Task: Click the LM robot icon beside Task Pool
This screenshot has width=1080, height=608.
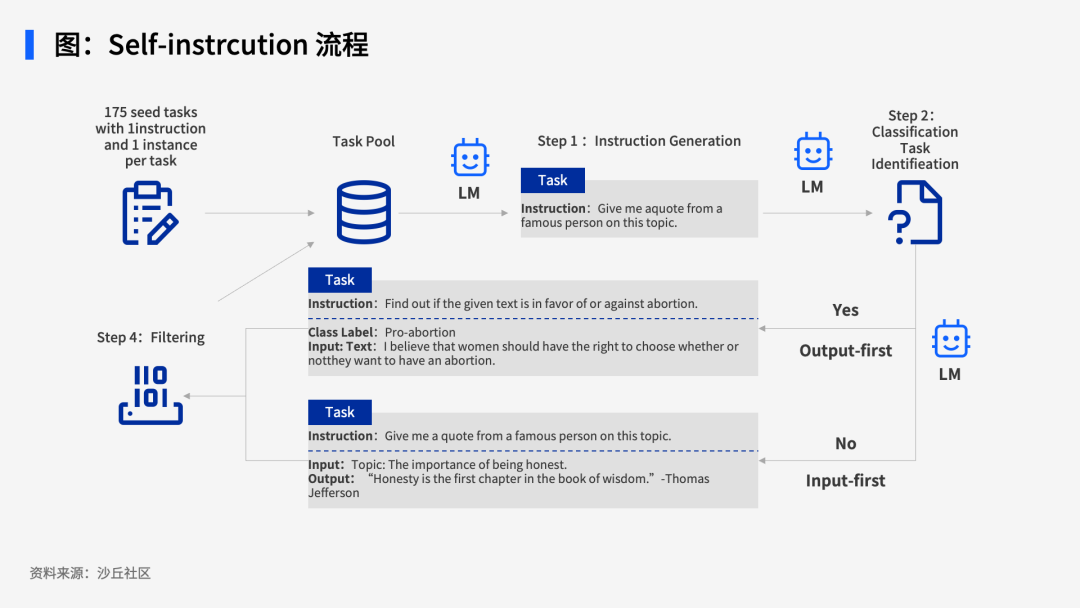Action: click(x=470, y=158)
